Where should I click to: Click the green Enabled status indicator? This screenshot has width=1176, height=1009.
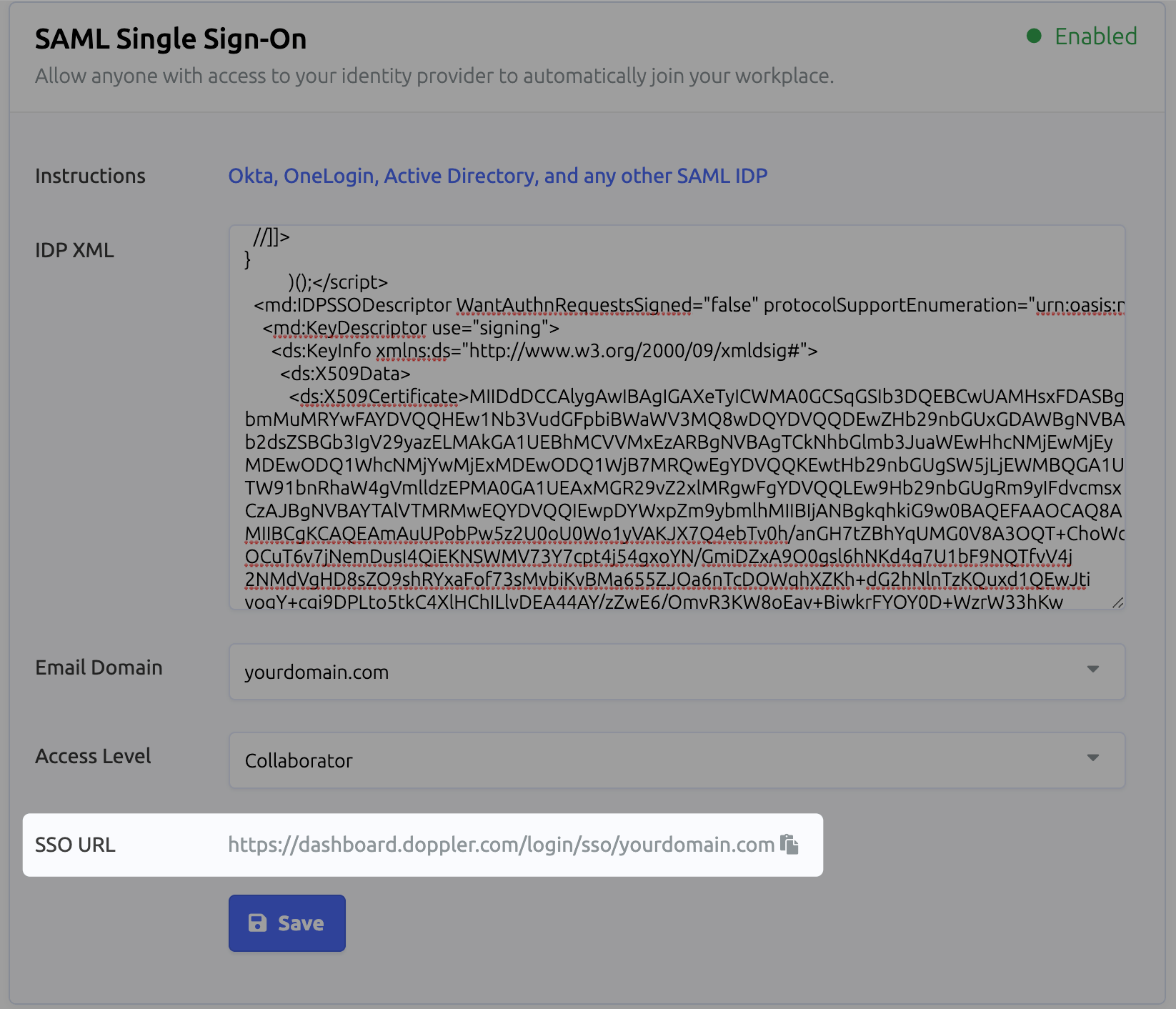point(1082,36)
